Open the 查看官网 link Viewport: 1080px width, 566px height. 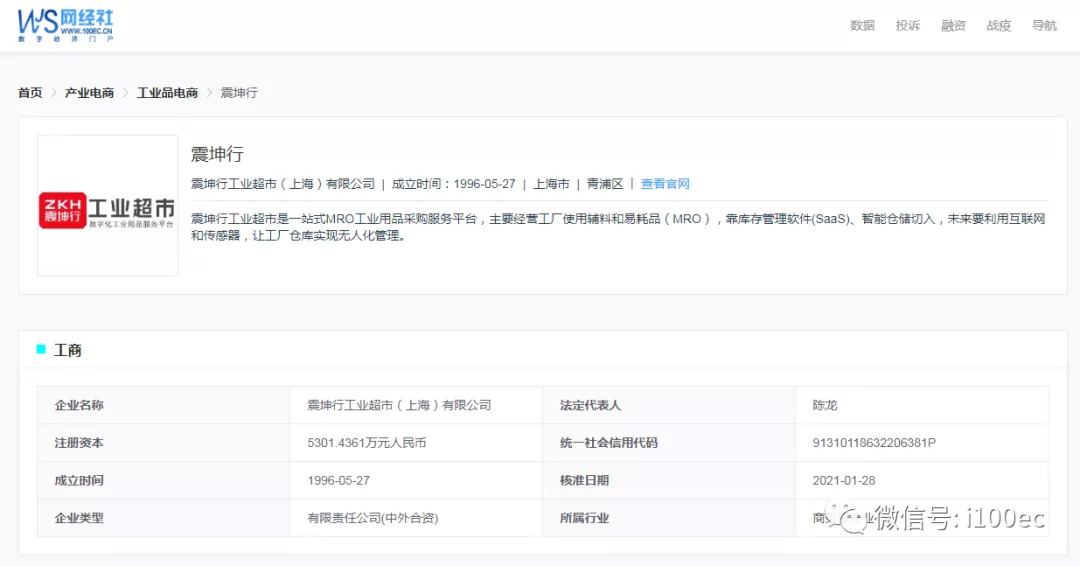click(665, 184)
